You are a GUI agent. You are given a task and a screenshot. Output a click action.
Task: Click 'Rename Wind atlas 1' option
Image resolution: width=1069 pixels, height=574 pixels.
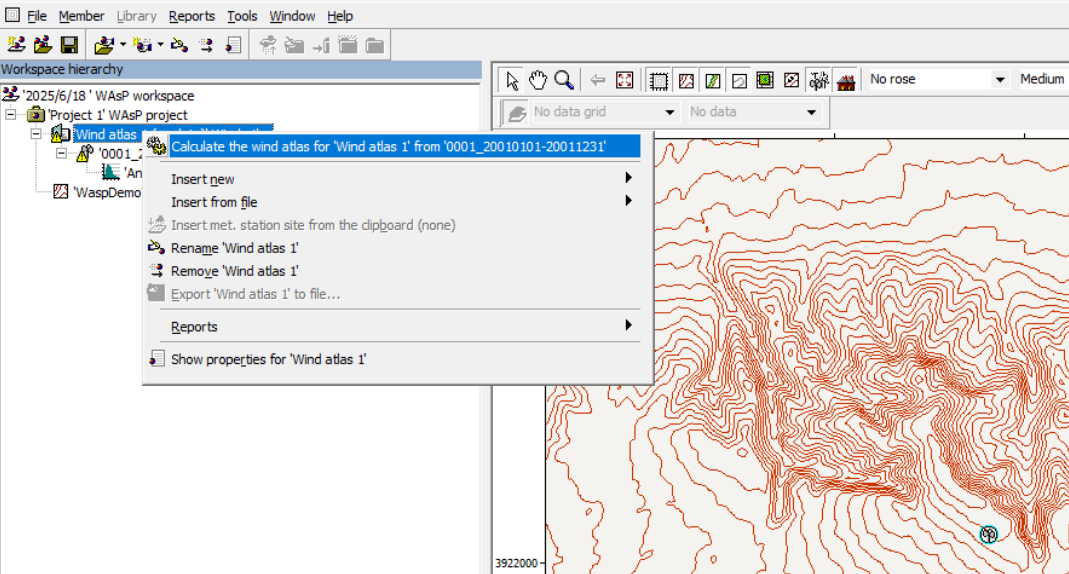point(235,248)
